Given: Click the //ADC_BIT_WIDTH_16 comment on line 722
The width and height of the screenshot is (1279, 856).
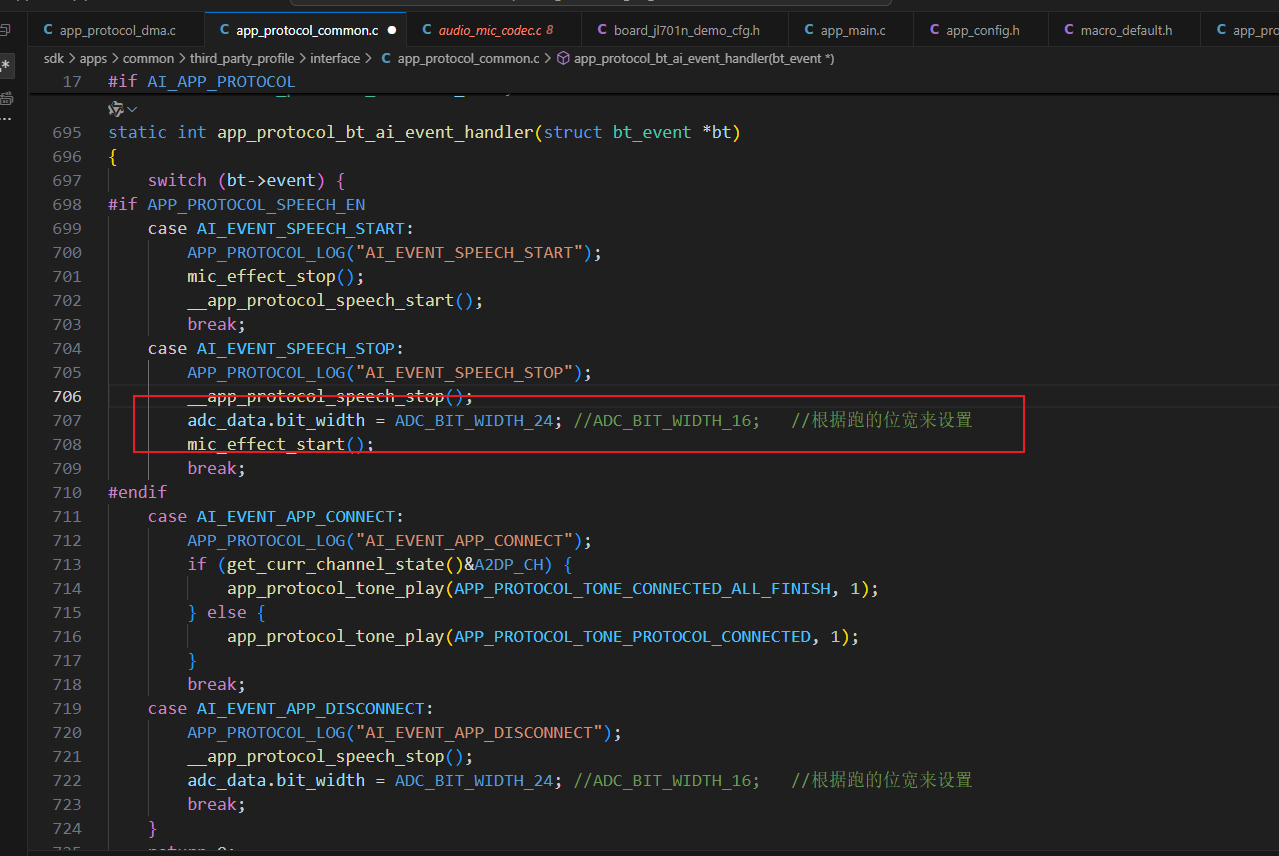Looking at the screenshot, I should 667,780.
